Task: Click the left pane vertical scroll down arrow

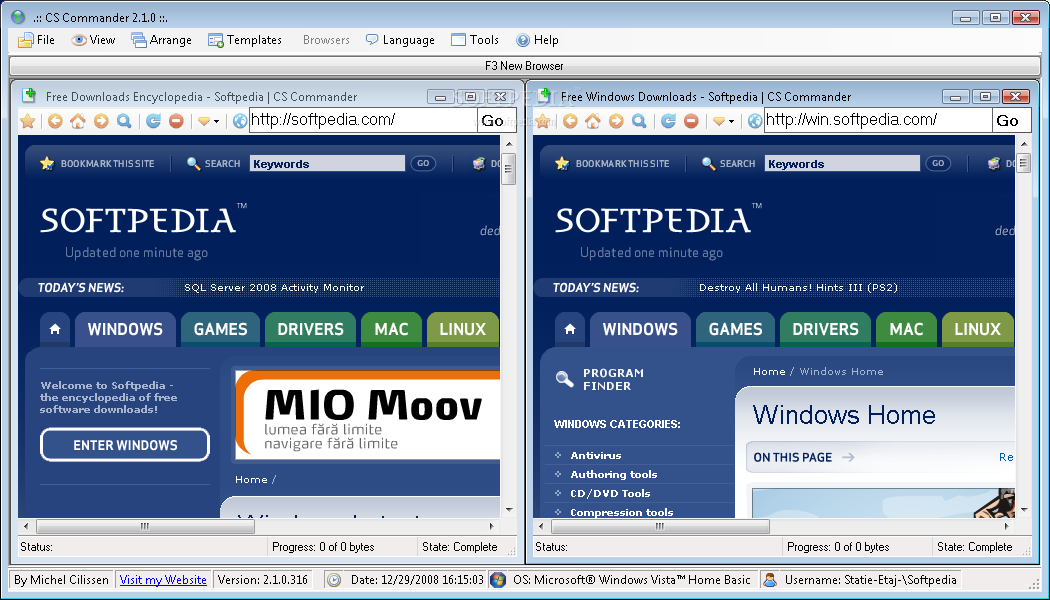Action: [509, 510]
